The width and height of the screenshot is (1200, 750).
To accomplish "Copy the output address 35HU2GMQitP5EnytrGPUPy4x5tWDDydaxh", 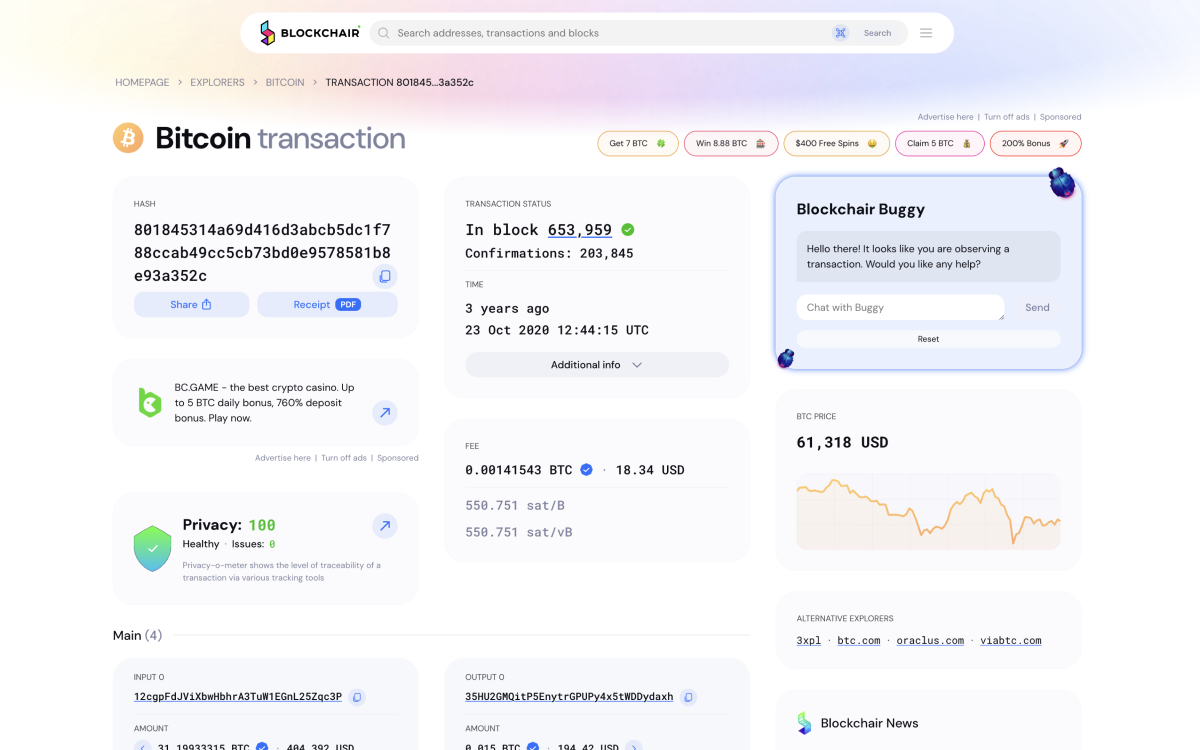I will (688, 697).
